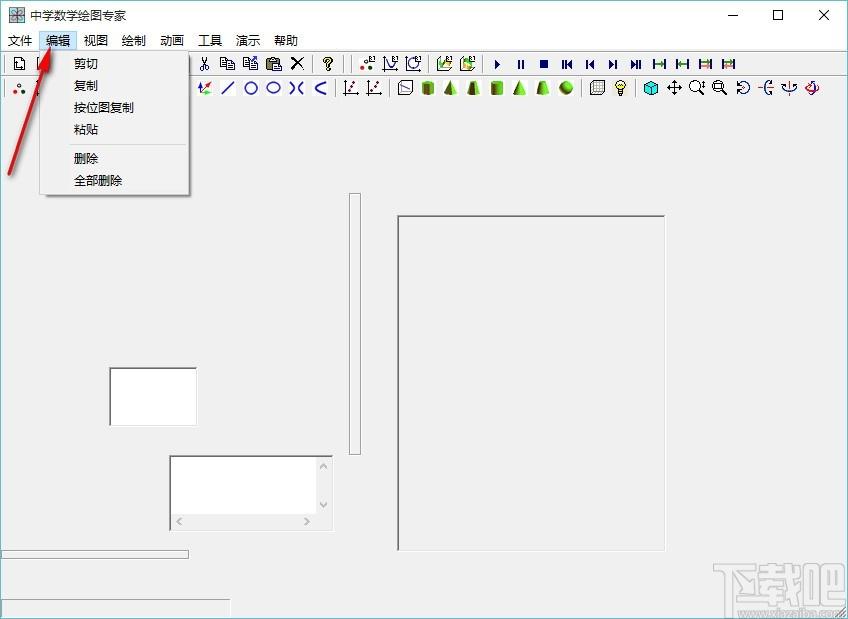Click the play animation button
The width and height of the screenshot is (848, 619).
click(x=498, y=64)
